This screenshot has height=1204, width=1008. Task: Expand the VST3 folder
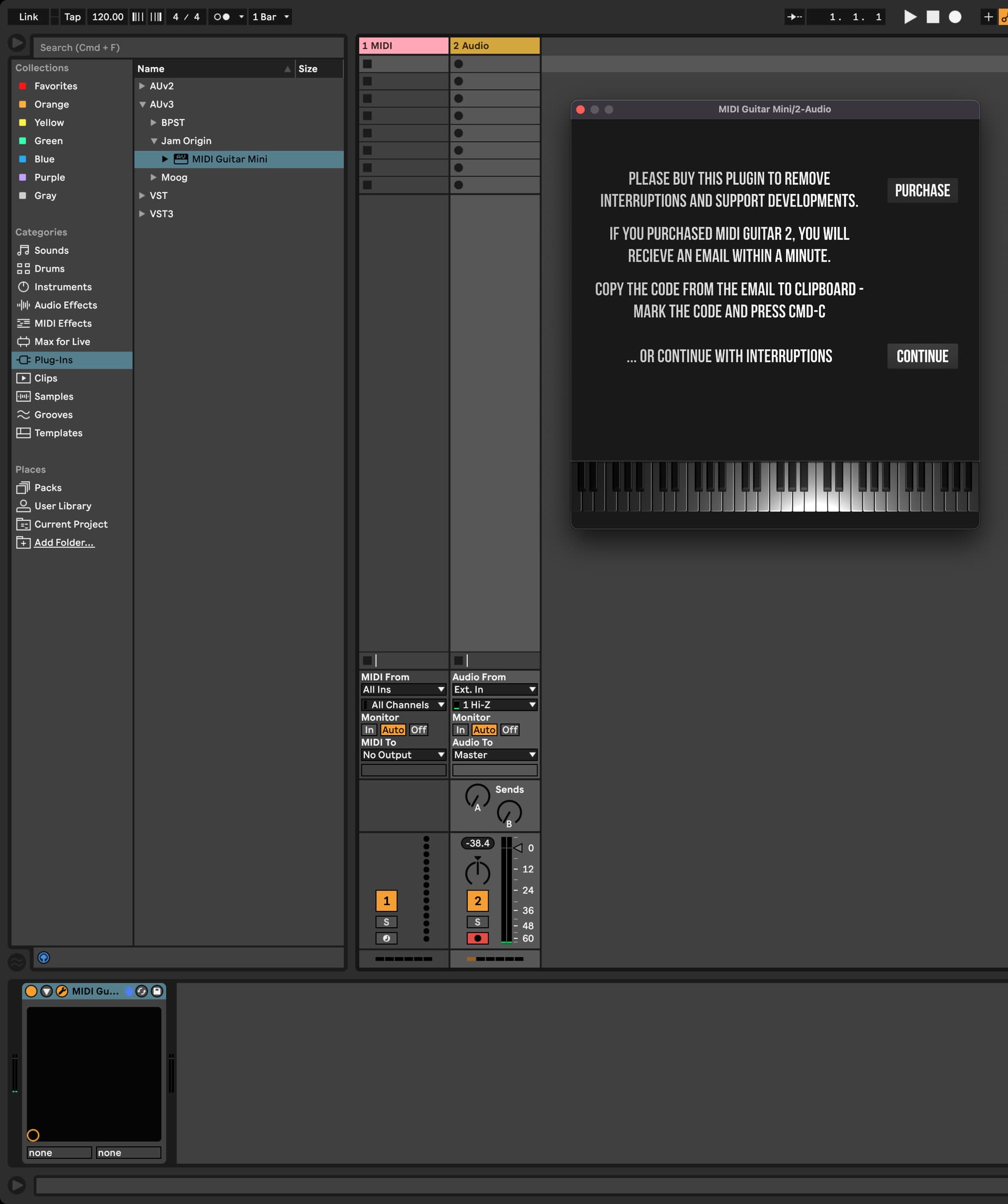pyautogui.click(x=142, y=214)
